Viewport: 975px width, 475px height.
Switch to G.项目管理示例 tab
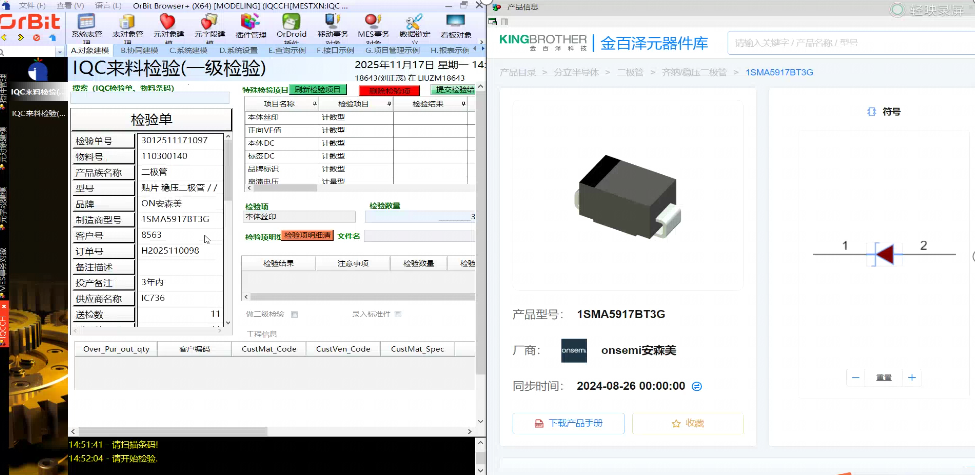click(x=392, y=50)
